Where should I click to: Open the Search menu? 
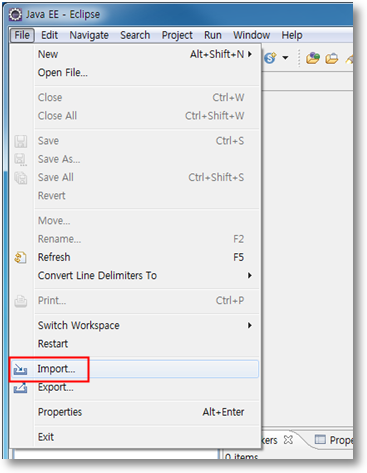click(x=135, y=35)
